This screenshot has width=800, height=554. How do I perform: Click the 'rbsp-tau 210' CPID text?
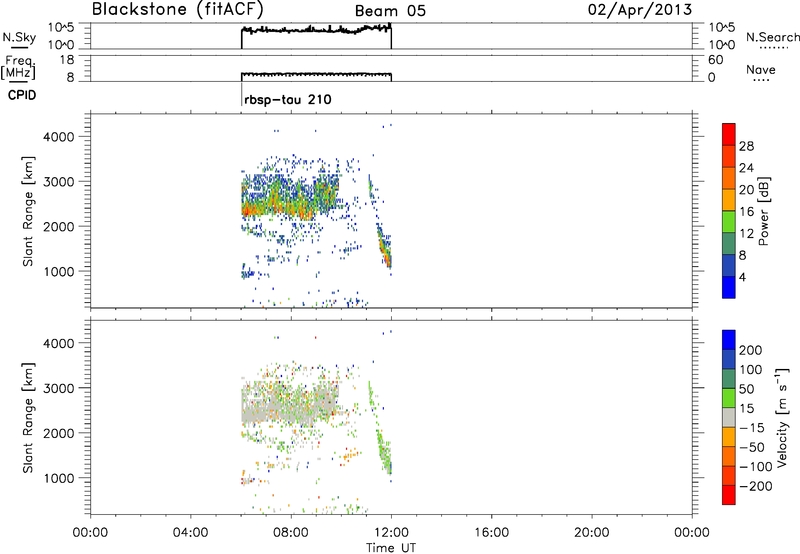coord(288,99)
